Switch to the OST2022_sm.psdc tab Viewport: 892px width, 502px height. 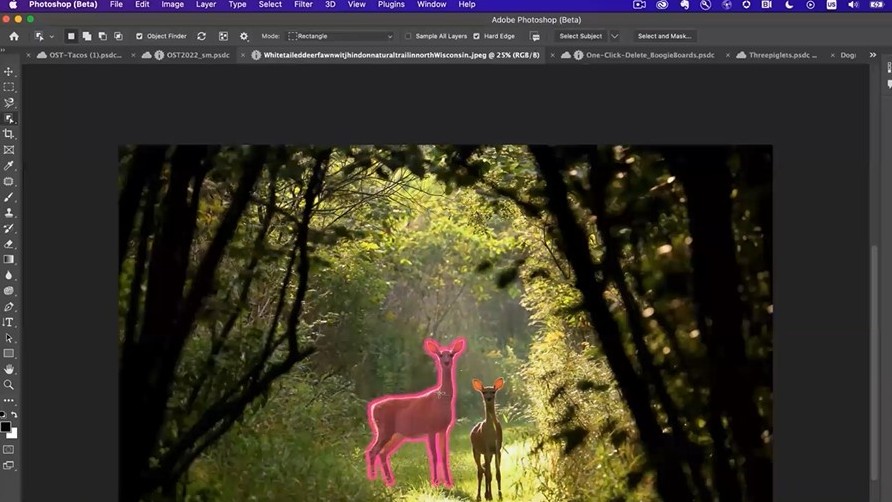point(192,55)
